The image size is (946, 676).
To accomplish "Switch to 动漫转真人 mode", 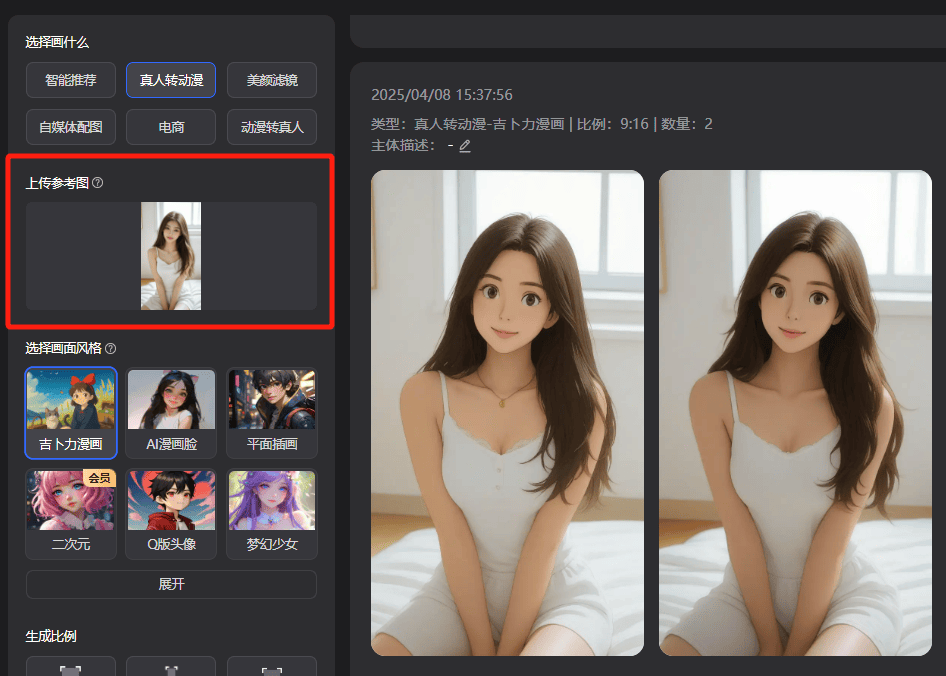I will (271, 128).
